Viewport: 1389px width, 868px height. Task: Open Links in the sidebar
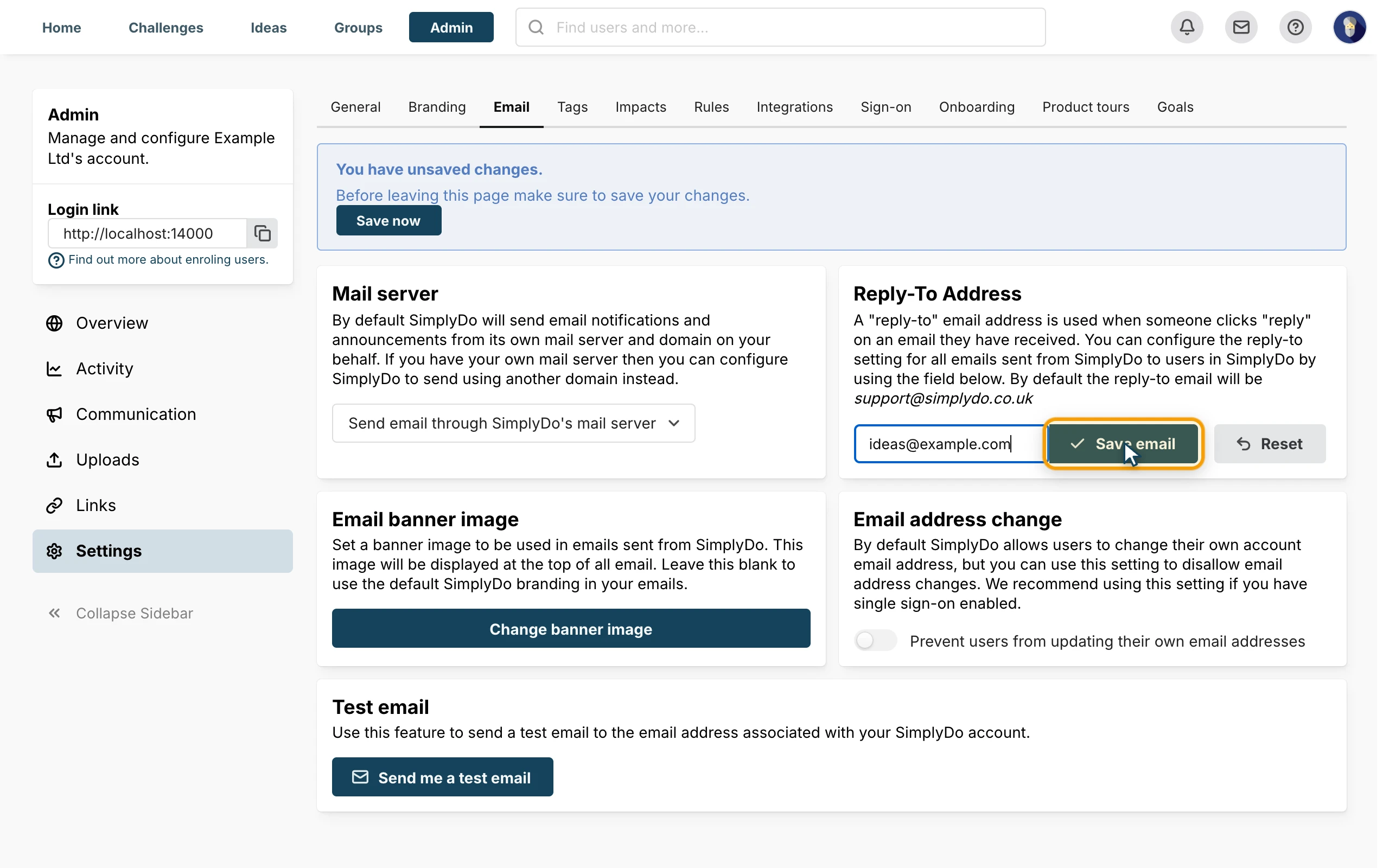(162, 505)
